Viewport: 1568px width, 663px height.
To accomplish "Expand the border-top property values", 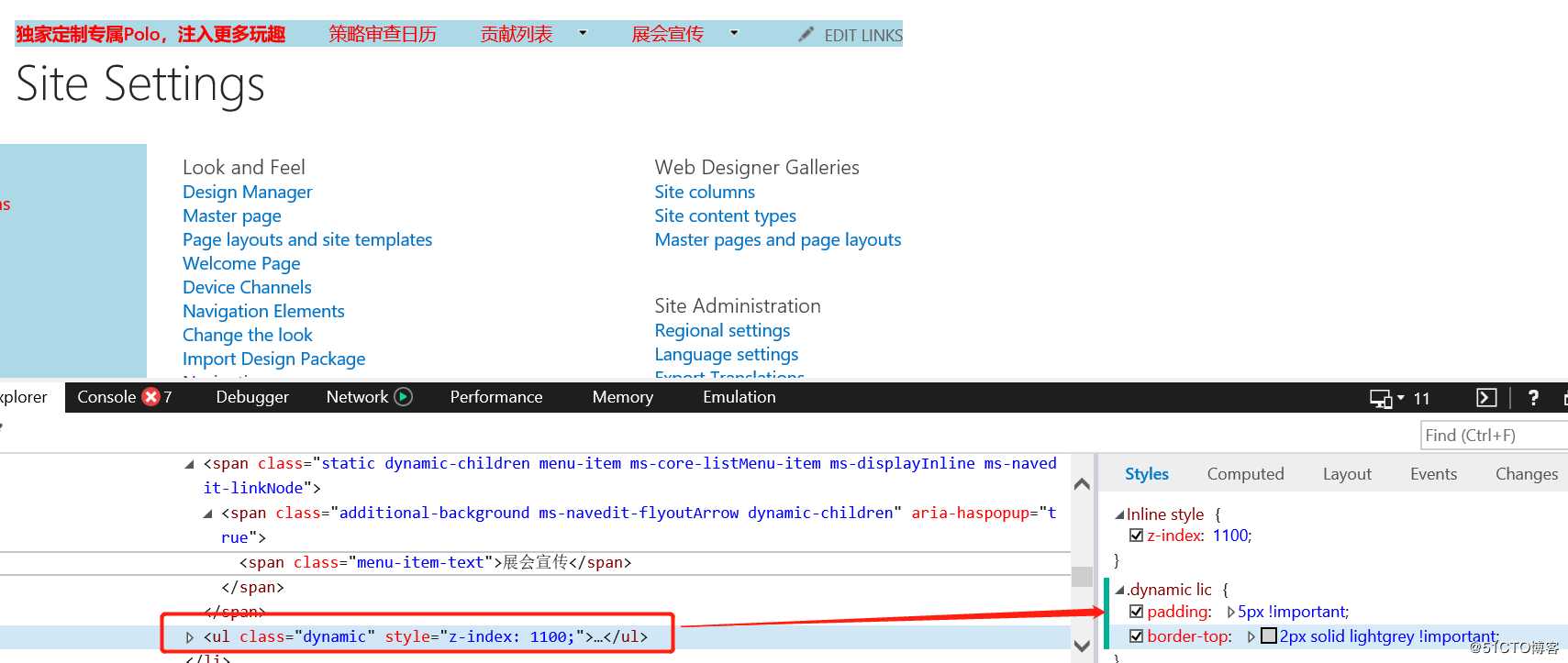I will (1251, 636).
